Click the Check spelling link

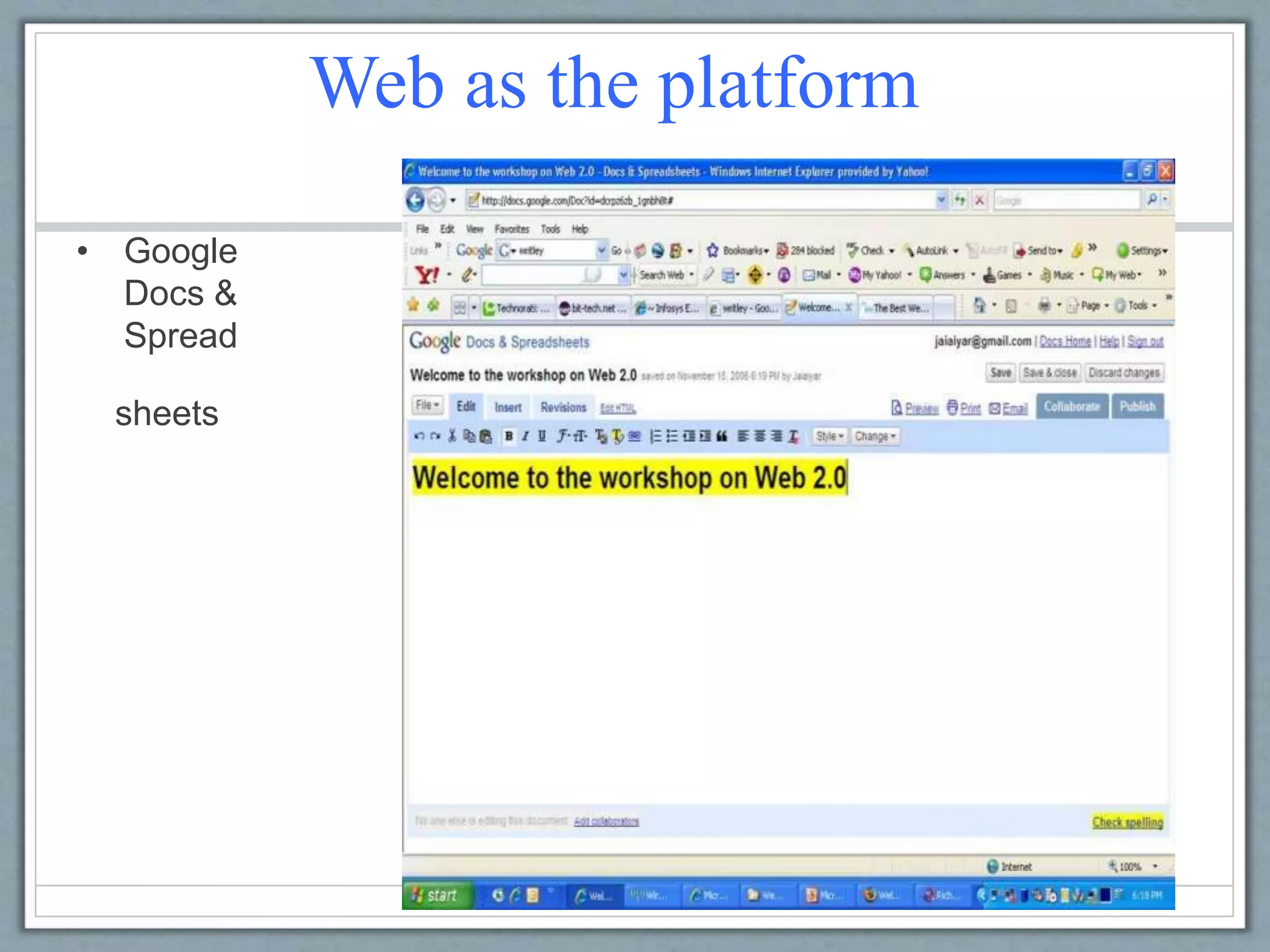tap(1127, 822)
